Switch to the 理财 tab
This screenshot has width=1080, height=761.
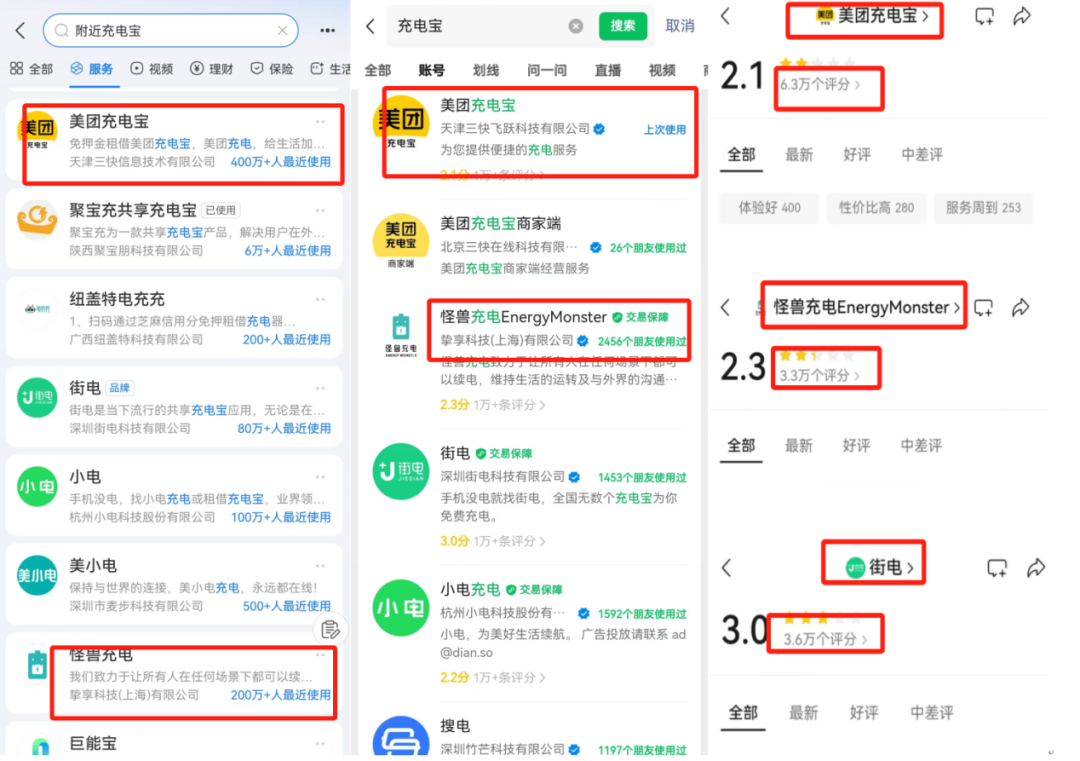coord(212,69)
